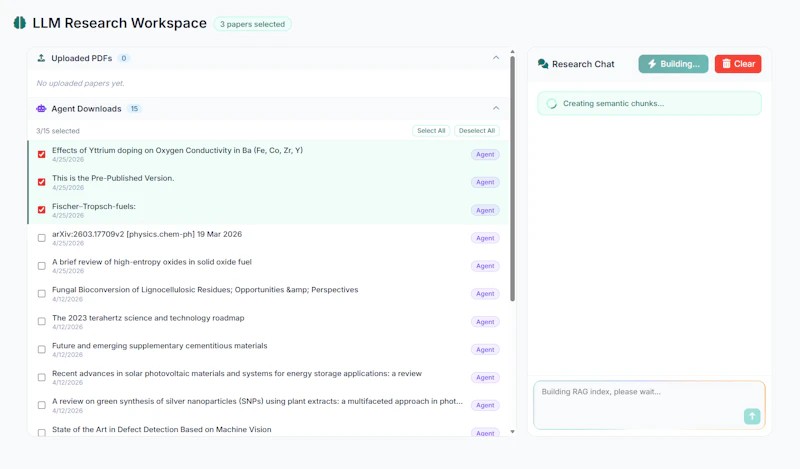Click the send arrow icon in the chat box
The height and width of the screenshot is (469, 800).
click(752, 416)
